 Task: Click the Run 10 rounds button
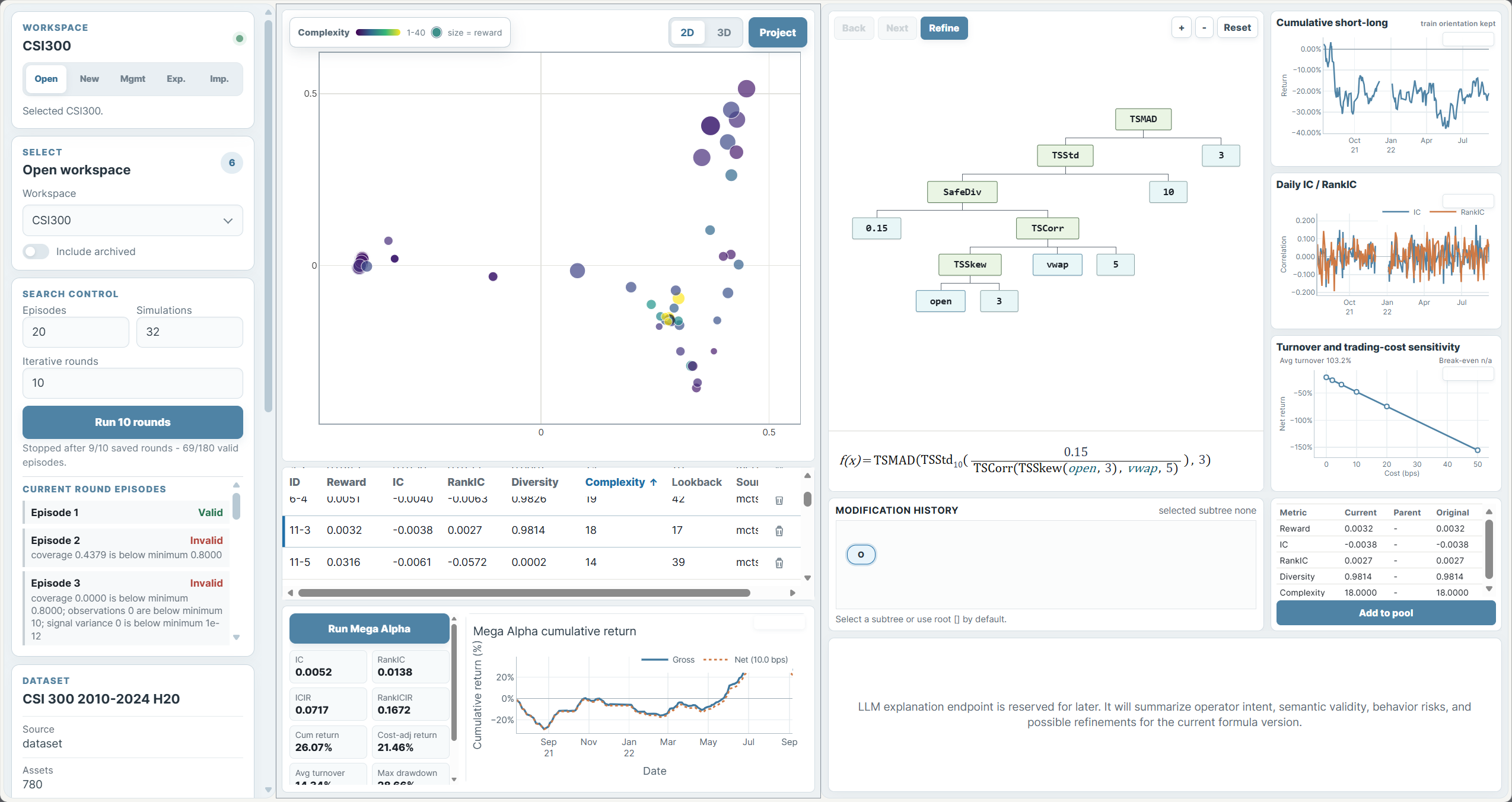(133, 422)
